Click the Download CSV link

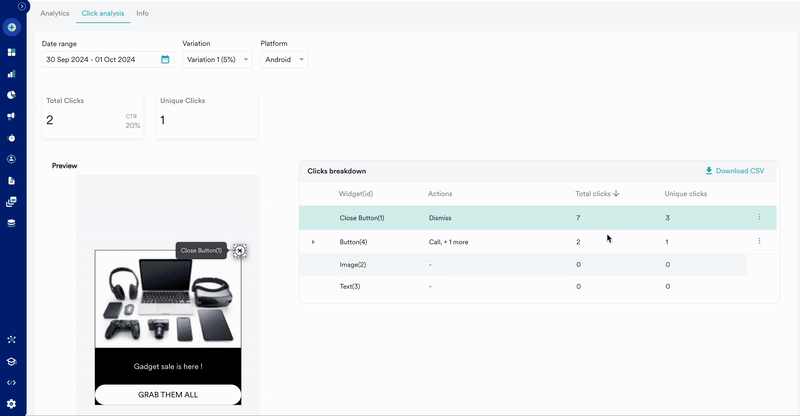point(734,171)
